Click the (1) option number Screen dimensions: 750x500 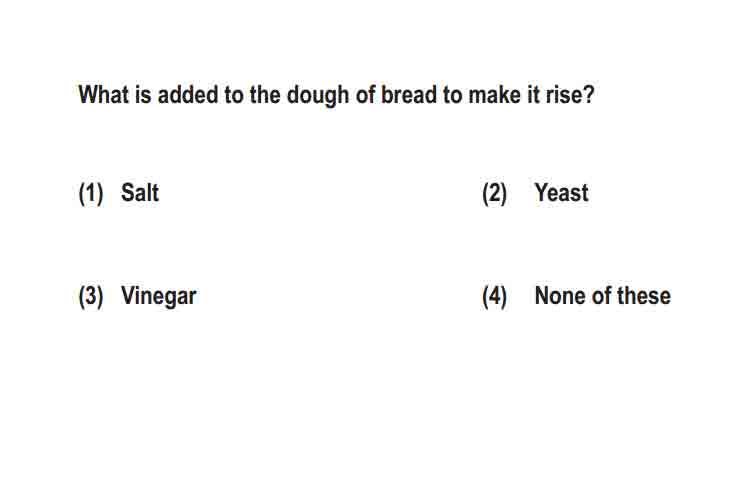pyautogui.click(x=91, y=193)
